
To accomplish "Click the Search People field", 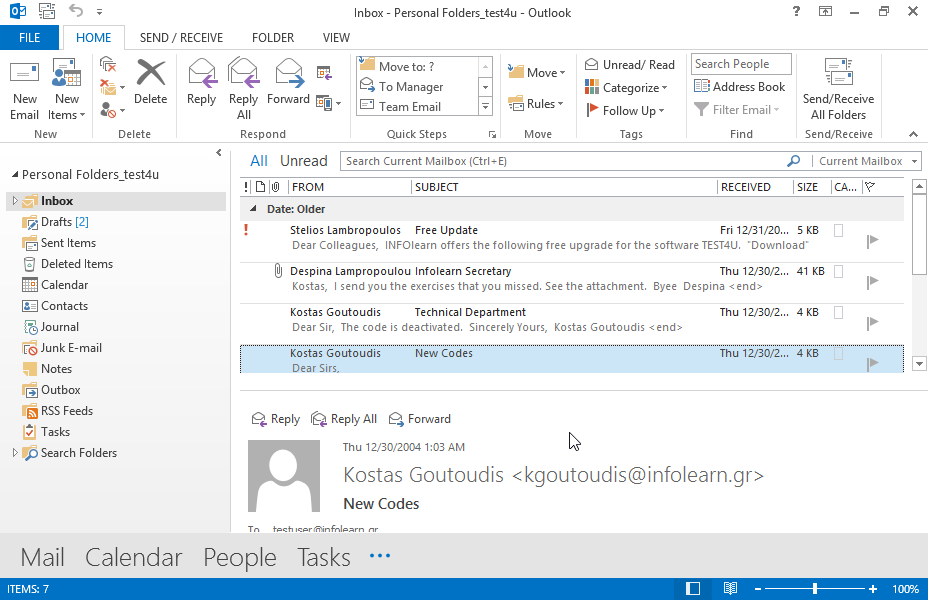I will point(741,64).
